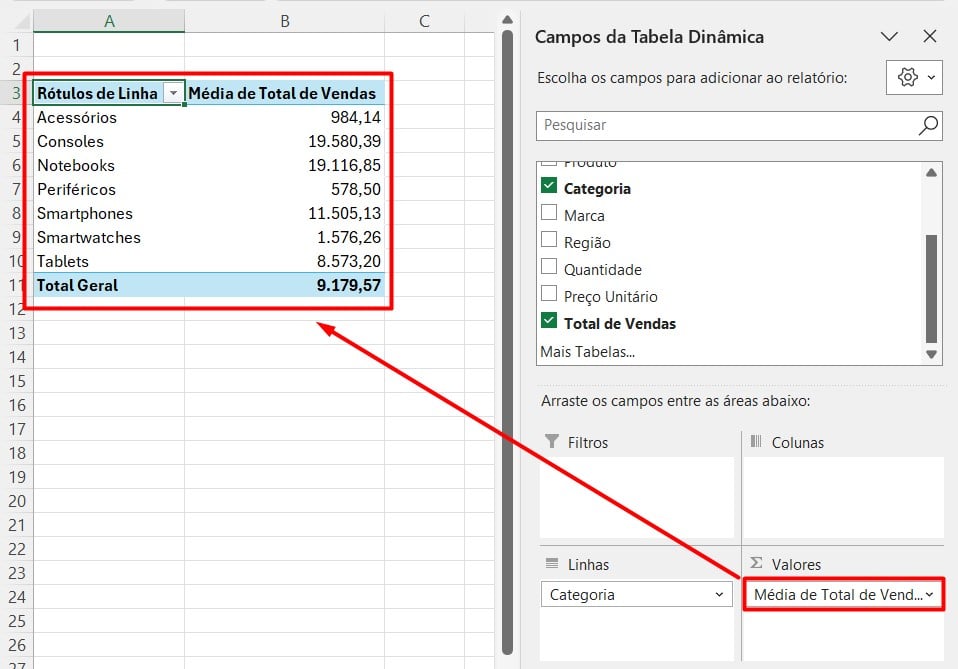The image size is (958, 669).
Task: Click the Linhas area icon
Action: (552, 563)
